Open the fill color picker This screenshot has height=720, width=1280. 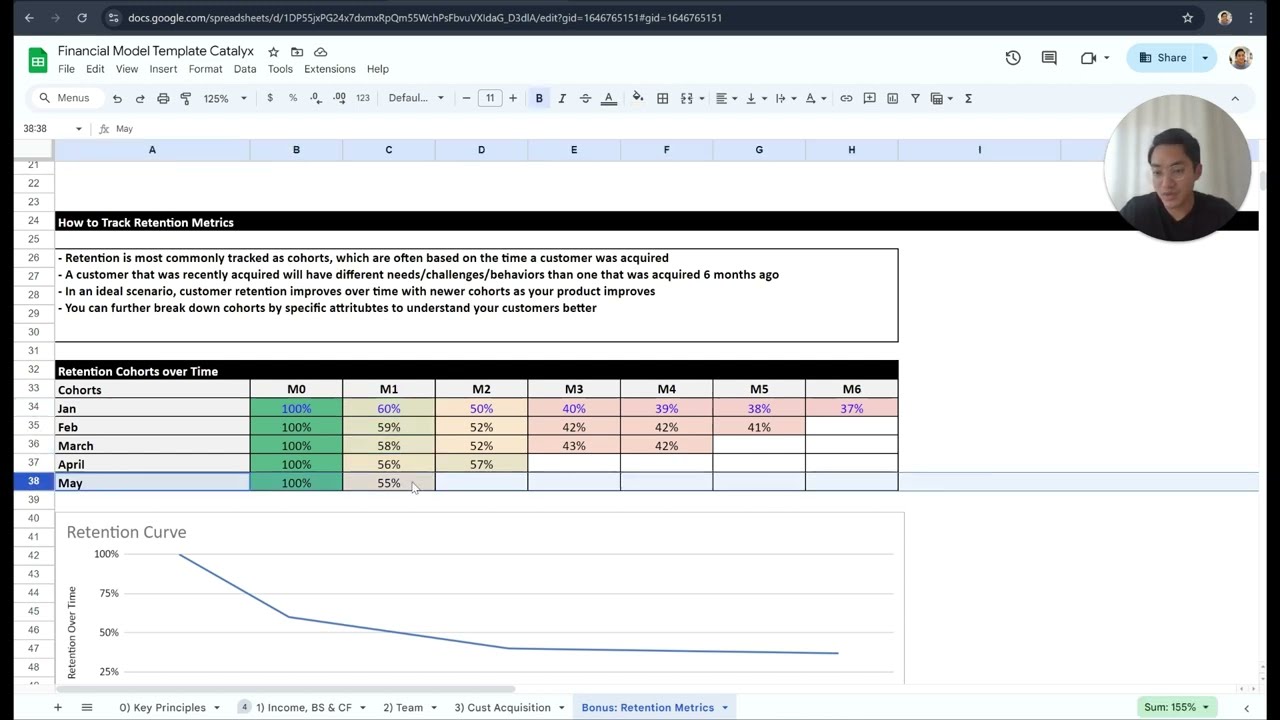[638, 98]
